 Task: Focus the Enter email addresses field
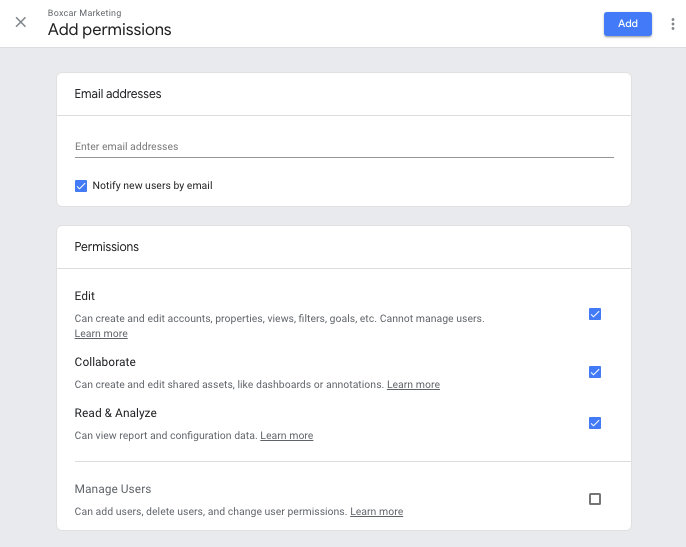click(x=343, y=147)
